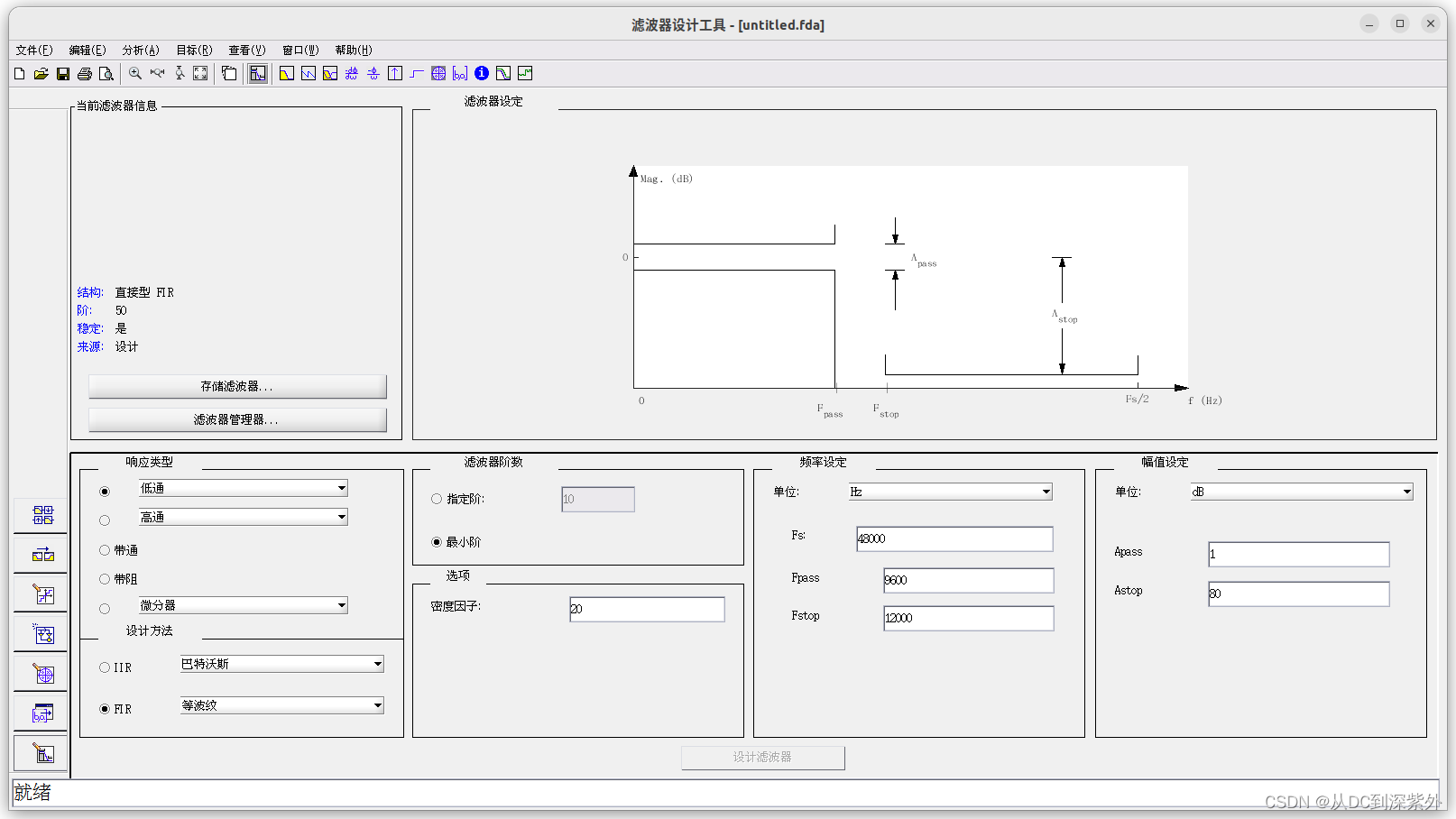Open the pole-zero editor in sidebar

tap(41, 672)
